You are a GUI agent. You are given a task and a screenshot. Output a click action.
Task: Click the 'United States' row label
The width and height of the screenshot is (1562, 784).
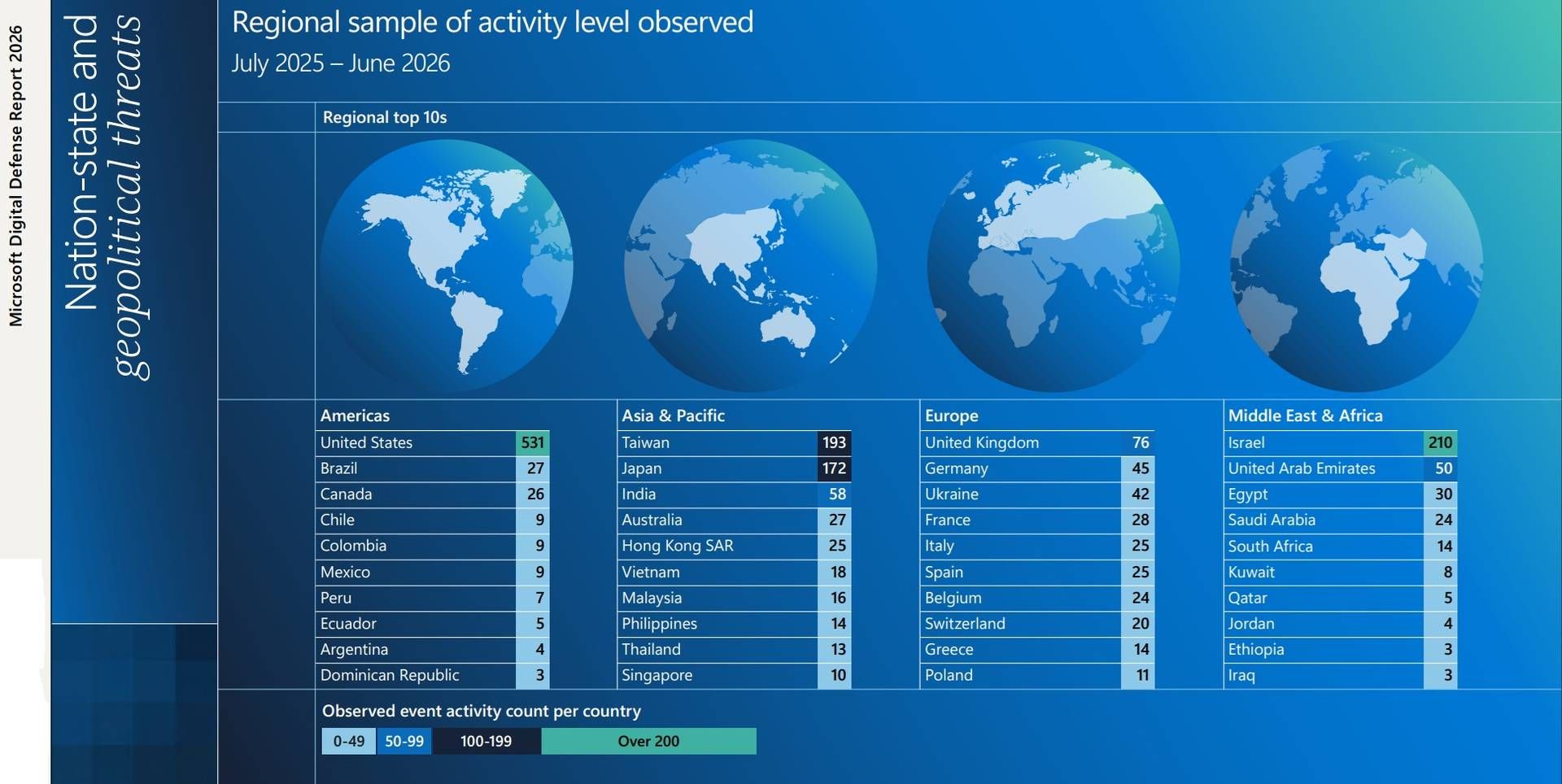pyautogui.click(x=366, y=442)
